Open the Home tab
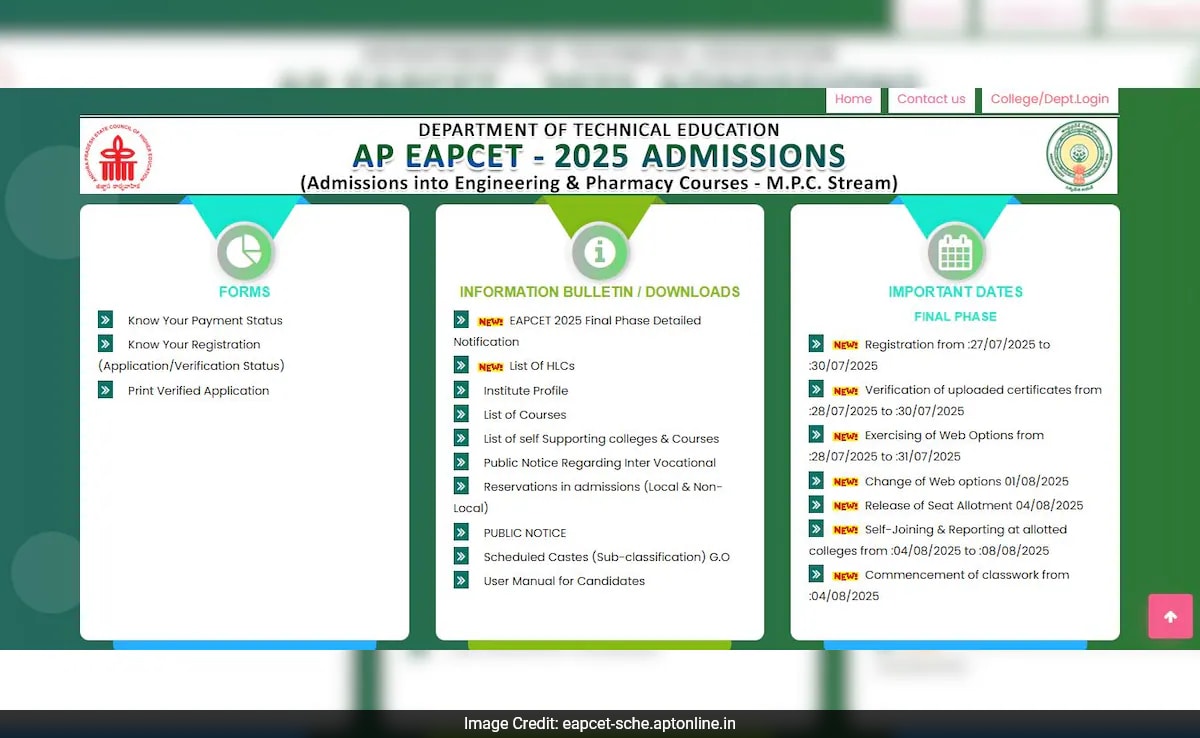The image size is (1200, 738). click(x=853, y=99)
